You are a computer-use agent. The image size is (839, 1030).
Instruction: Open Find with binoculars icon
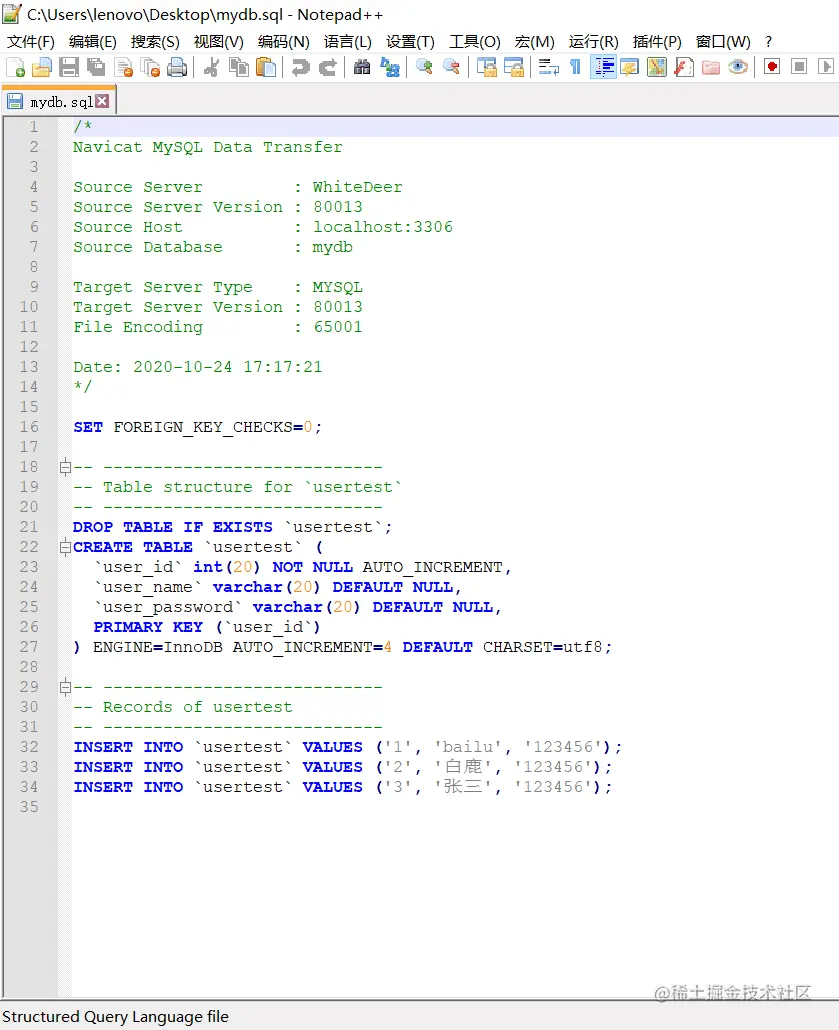click(362, 67)
